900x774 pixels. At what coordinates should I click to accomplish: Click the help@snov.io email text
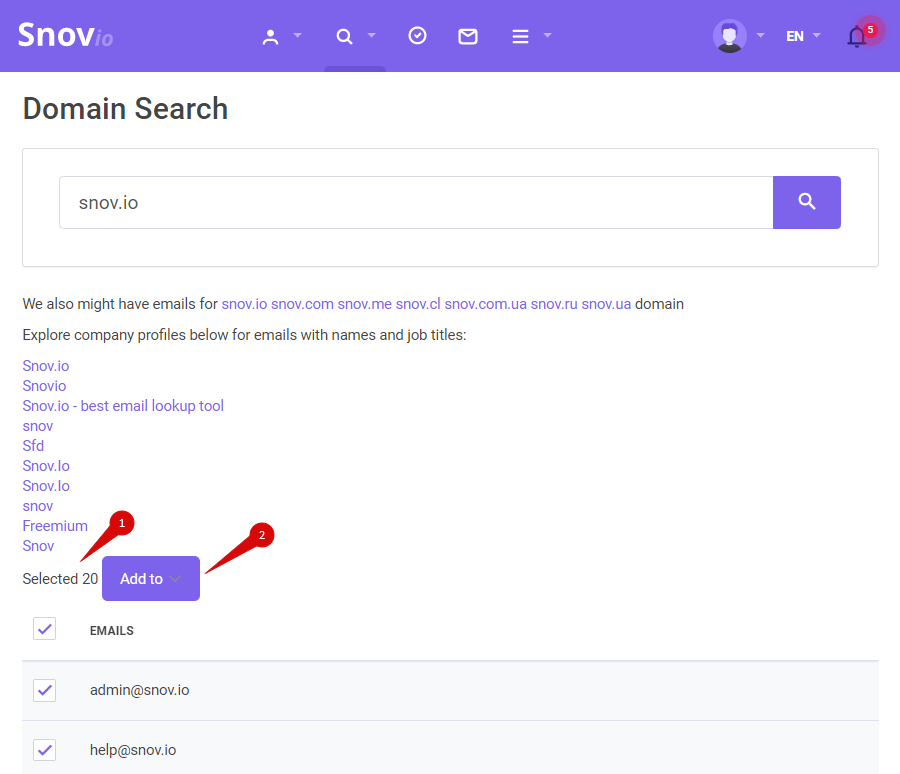pyautogui.click(x=133, y=750)
